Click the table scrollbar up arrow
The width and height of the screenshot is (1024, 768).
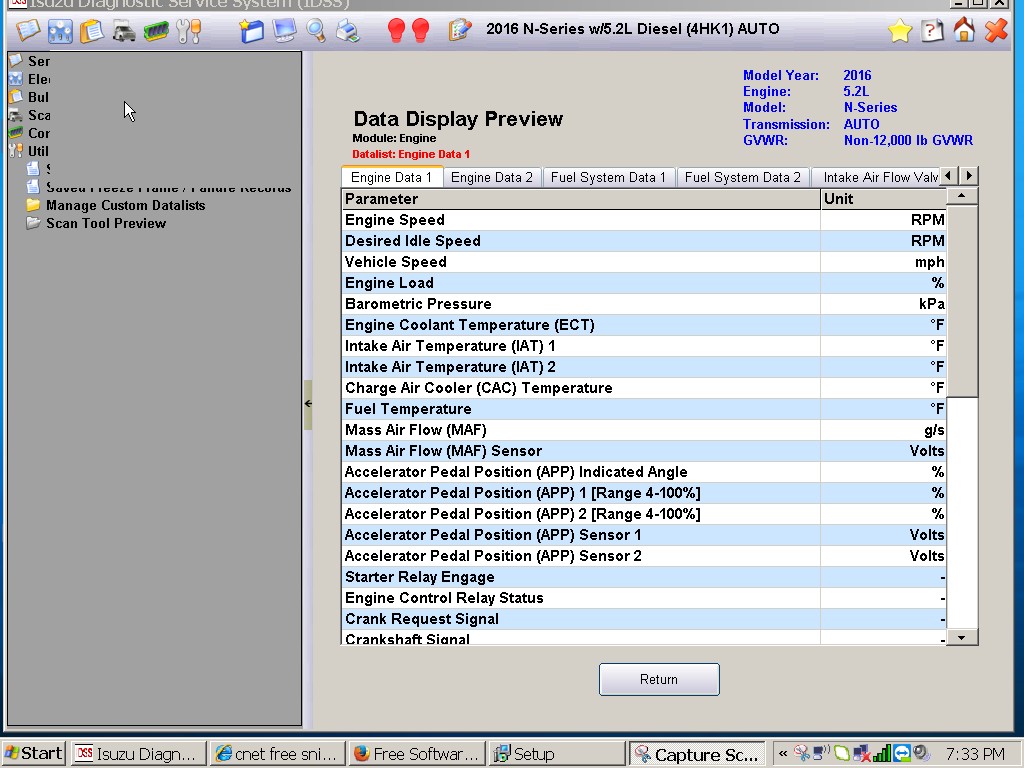(x=961, y=196)
